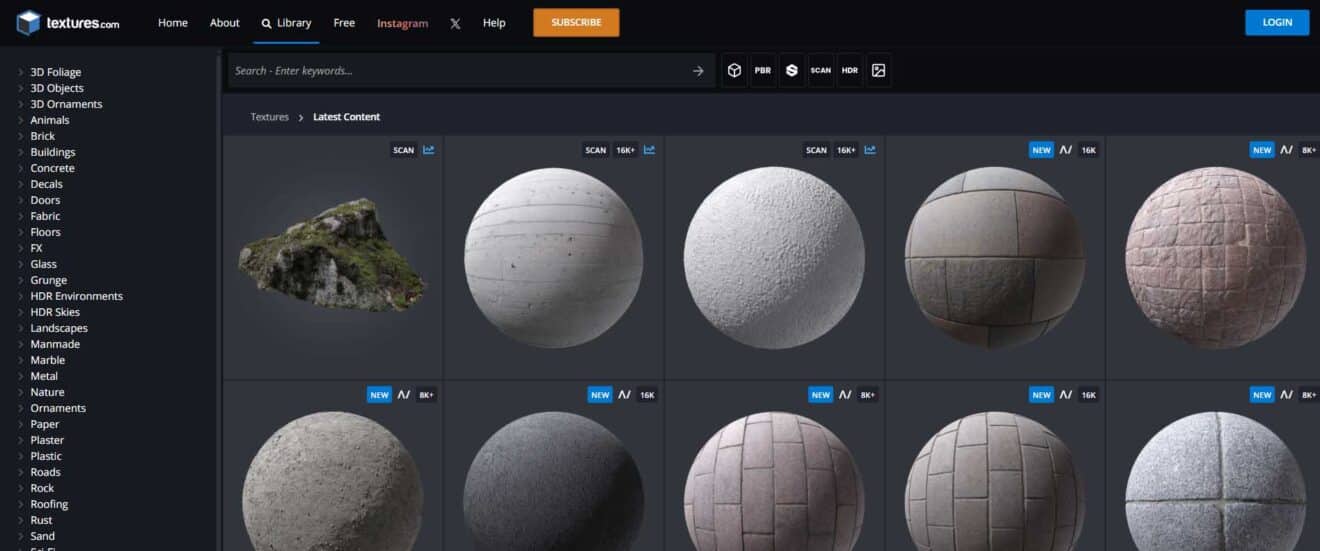Click the magnifier icon beside Library

(x=266, y=23)
